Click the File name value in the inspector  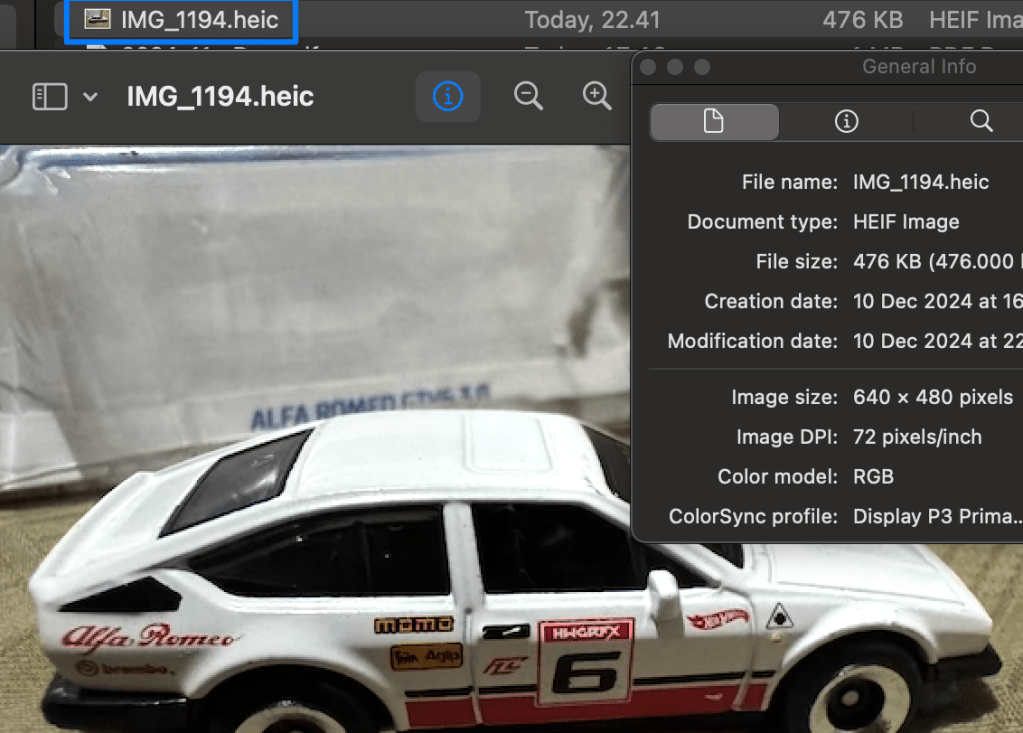coord(920,182)
